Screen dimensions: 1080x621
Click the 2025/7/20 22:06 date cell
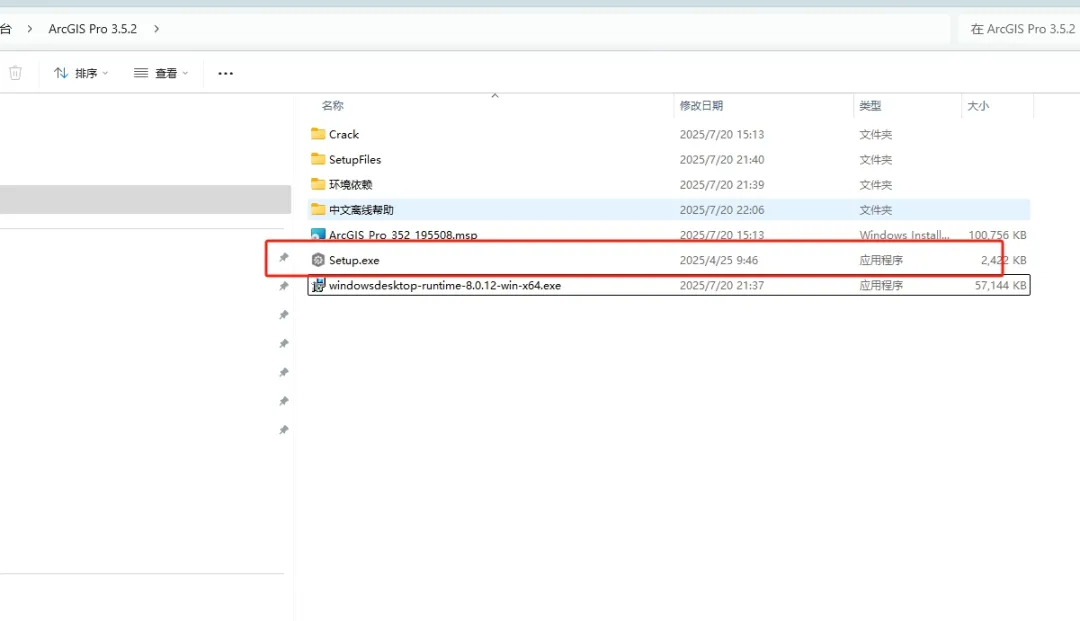tap(722, 210)
